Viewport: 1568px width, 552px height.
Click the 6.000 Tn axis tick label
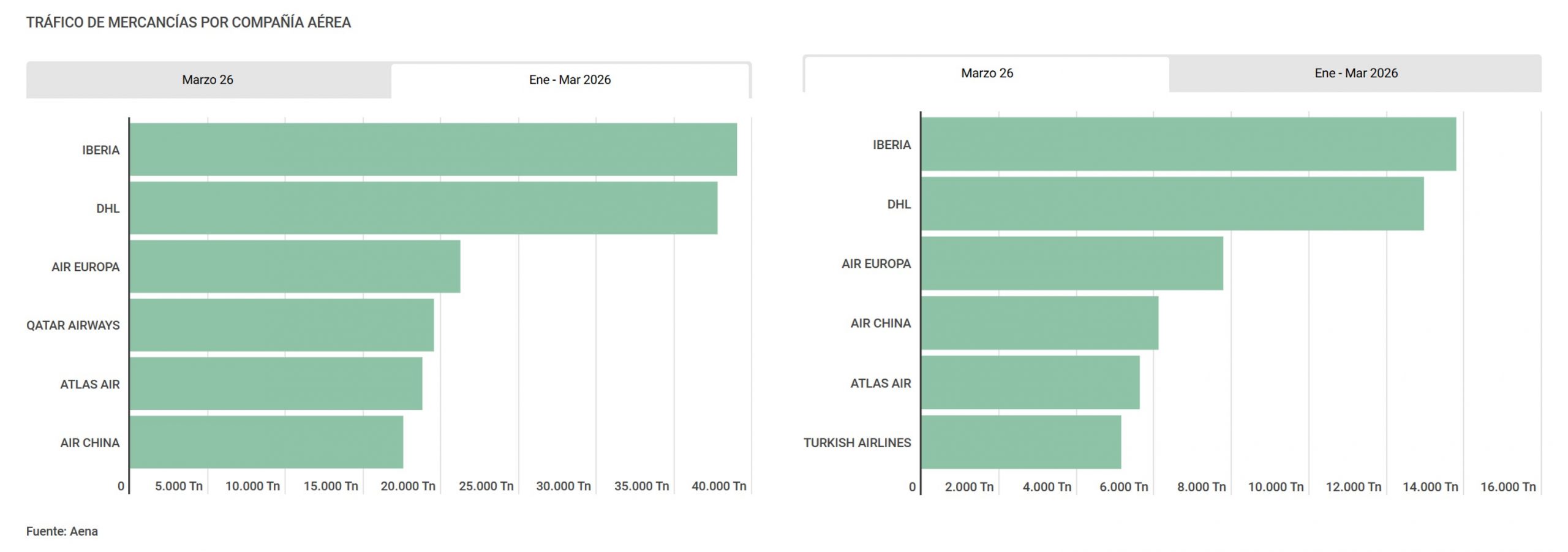[1123, 486]
